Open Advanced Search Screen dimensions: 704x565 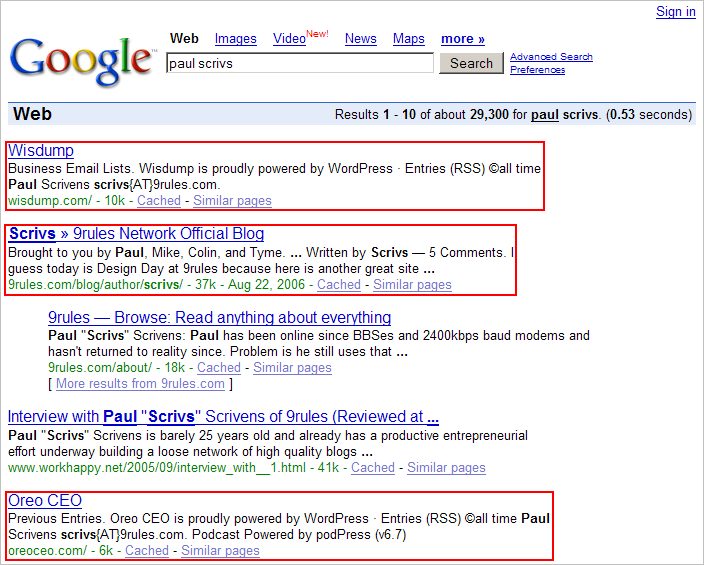tap(551, 57)
